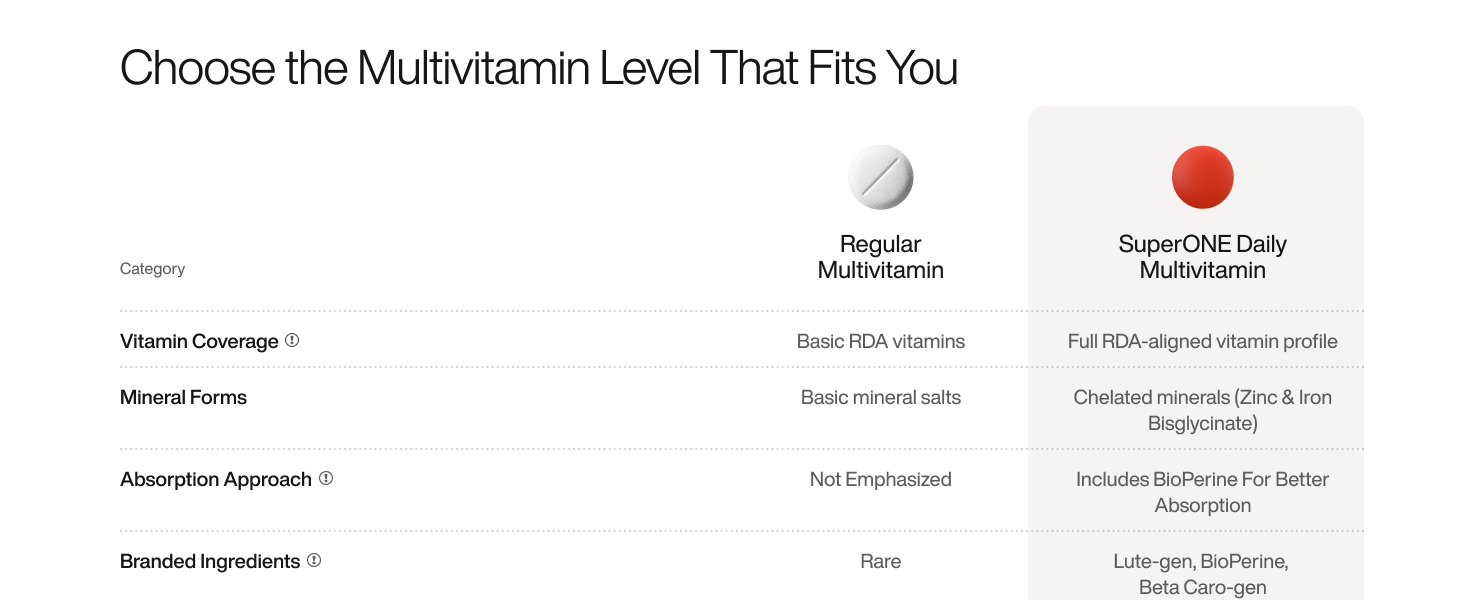Click 'Lute-gen, BioPerine, Beta Caro-gen' text
The image size is (1484, 600).
[1203, 574]
